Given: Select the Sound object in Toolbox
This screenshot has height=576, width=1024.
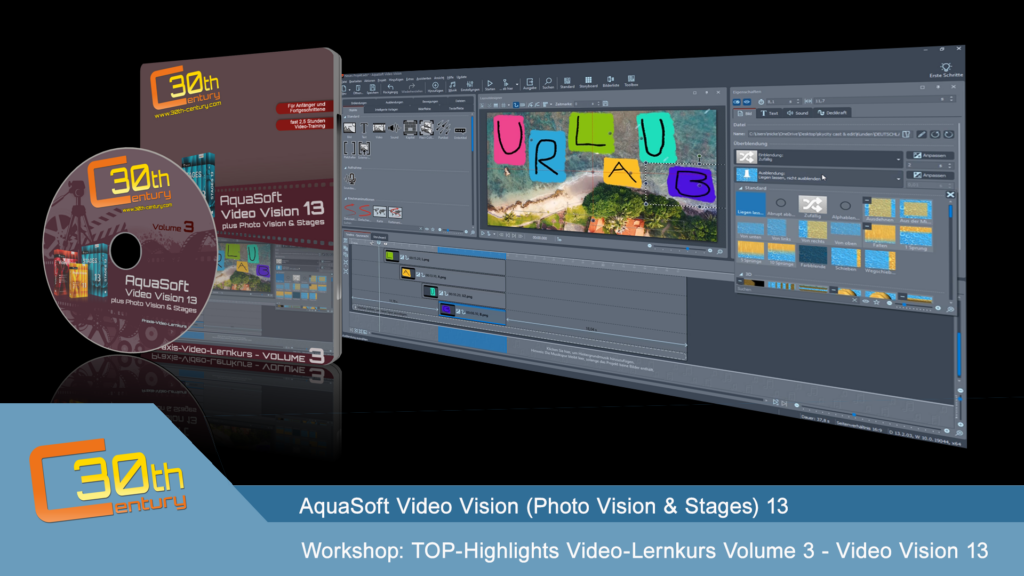Looking at the screenshot, I should click(394, 128).
